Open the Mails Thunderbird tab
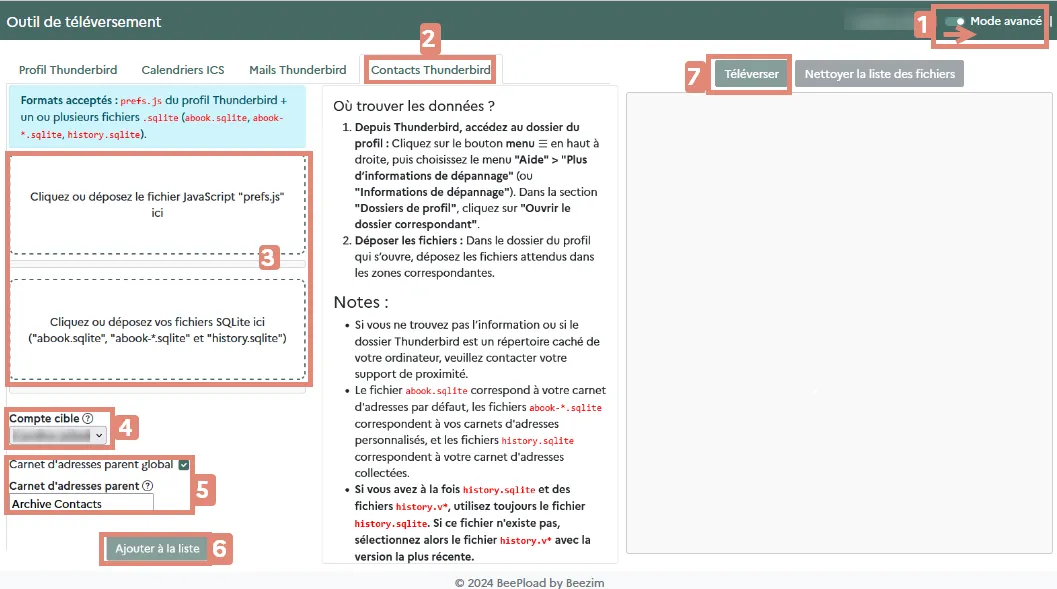Viewport: 1057px width, 589px height. [x=297, y=70]
